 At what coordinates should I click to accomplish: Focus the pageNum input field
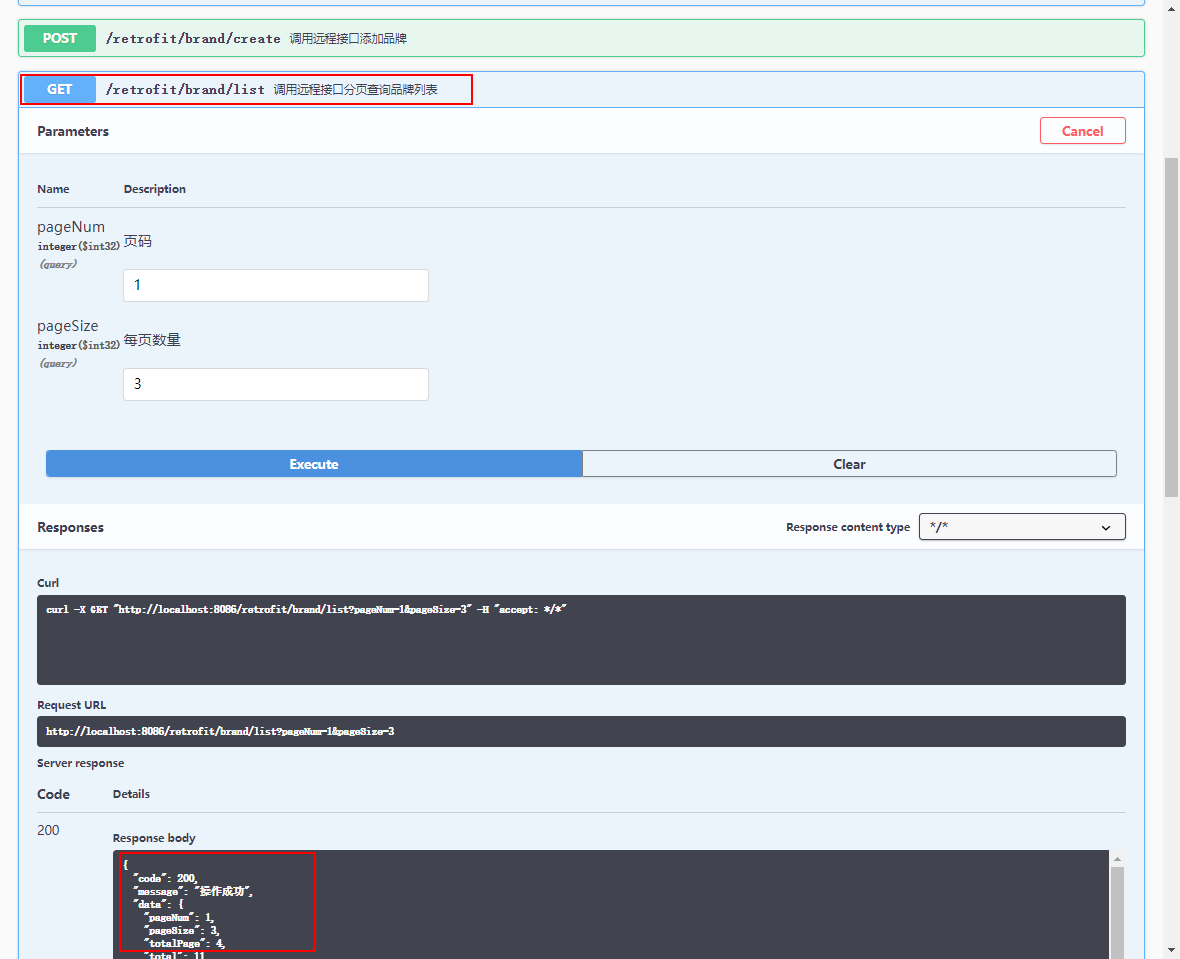(x=275, y=285)
